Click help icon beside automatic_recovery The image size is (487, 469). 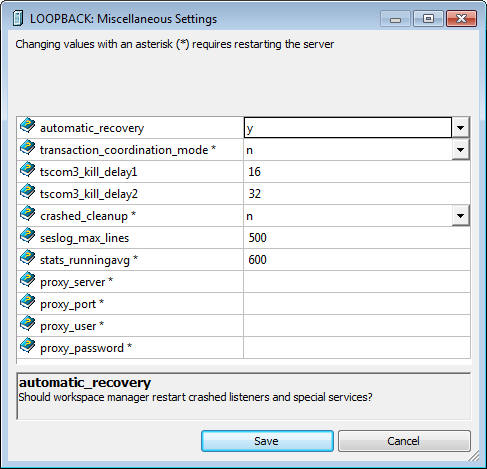click(x=27, y=126)
